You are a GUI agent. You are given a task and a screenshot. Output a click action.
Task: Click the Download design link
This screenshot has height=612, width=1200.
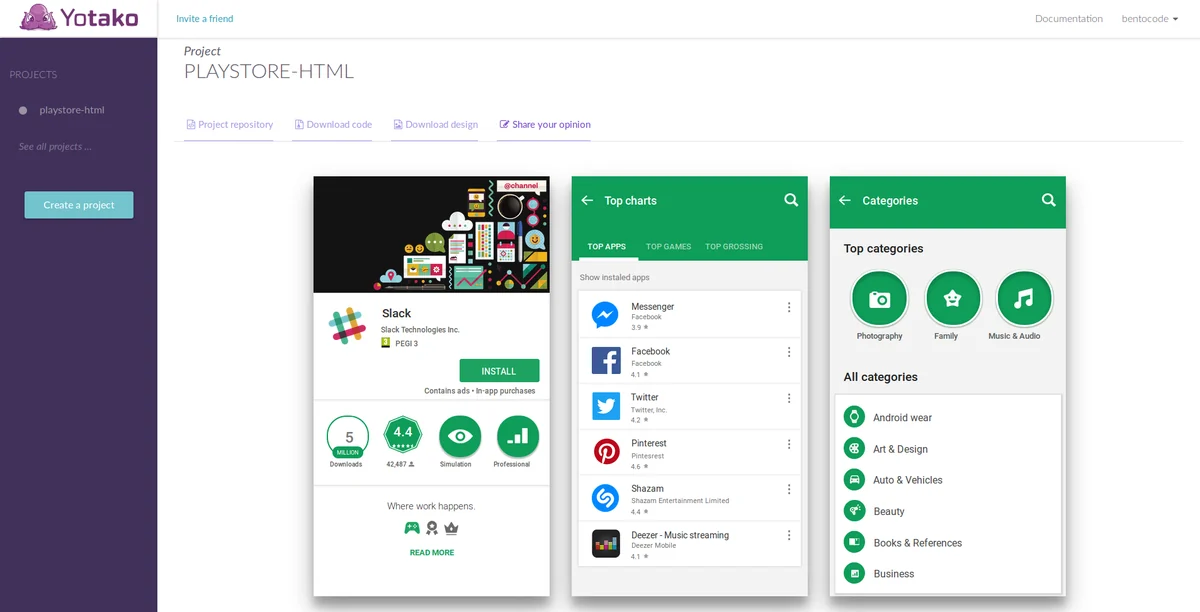[435, 125]
